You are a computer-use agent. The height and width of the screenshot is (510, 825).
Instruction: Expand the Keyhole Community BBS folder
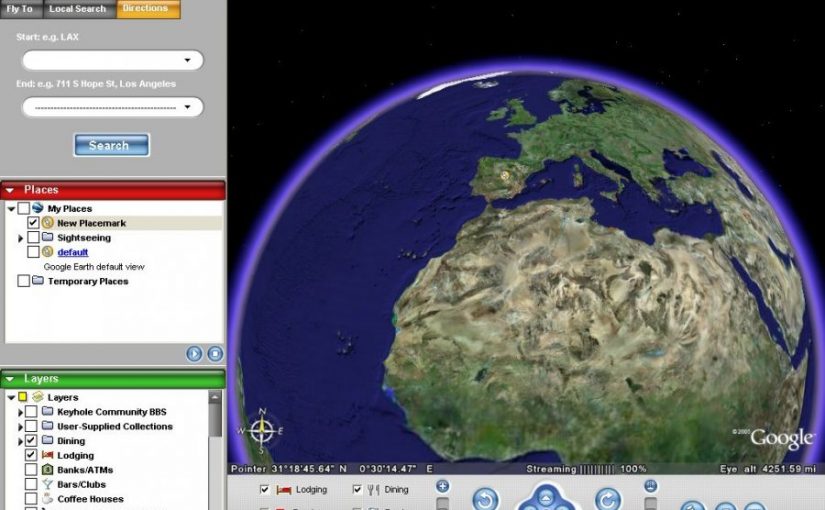point(21,413)
